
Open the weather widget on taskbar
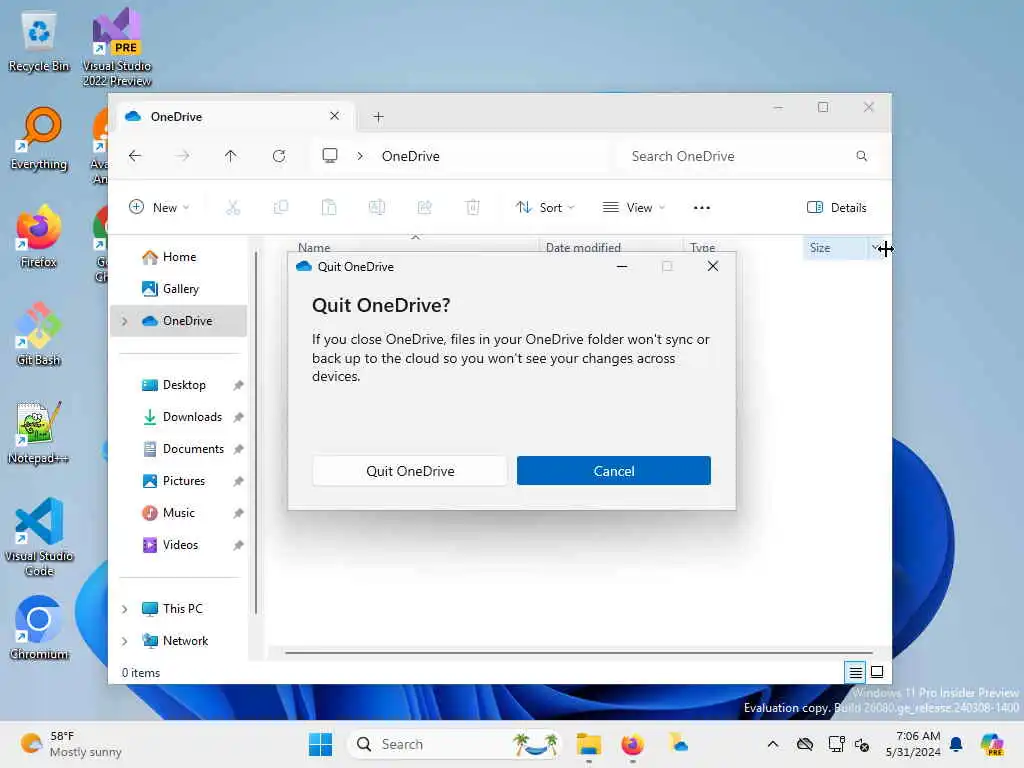tap(72, 744)
